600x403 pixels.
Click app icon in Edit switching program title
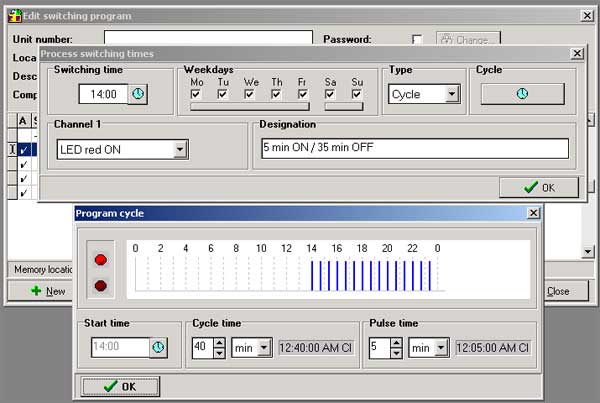click(15, 16)
